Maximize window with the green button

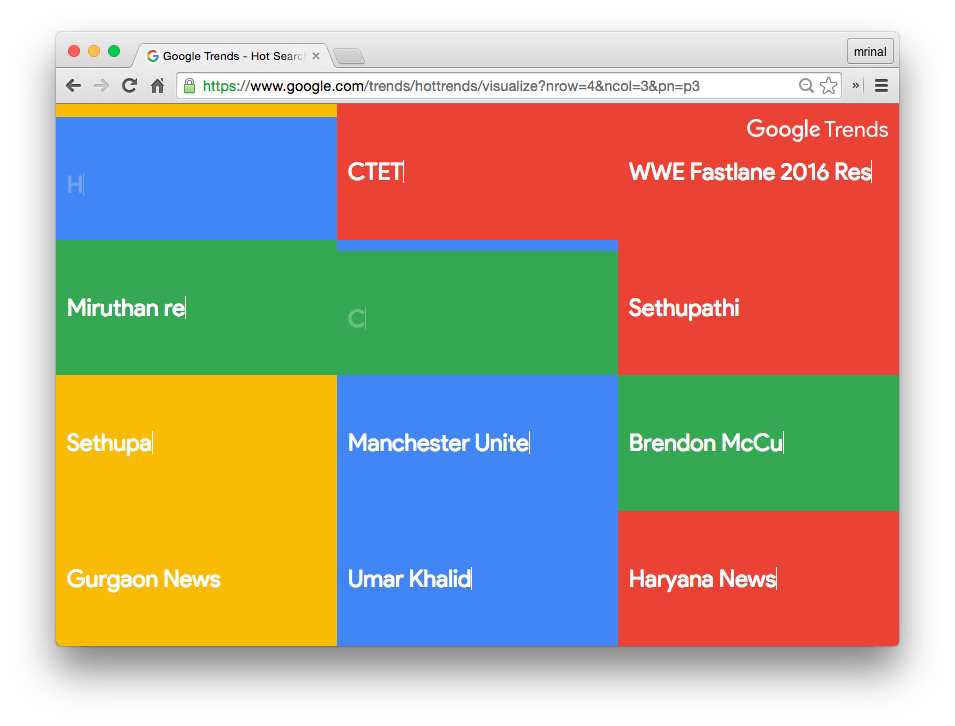point(114,51)
